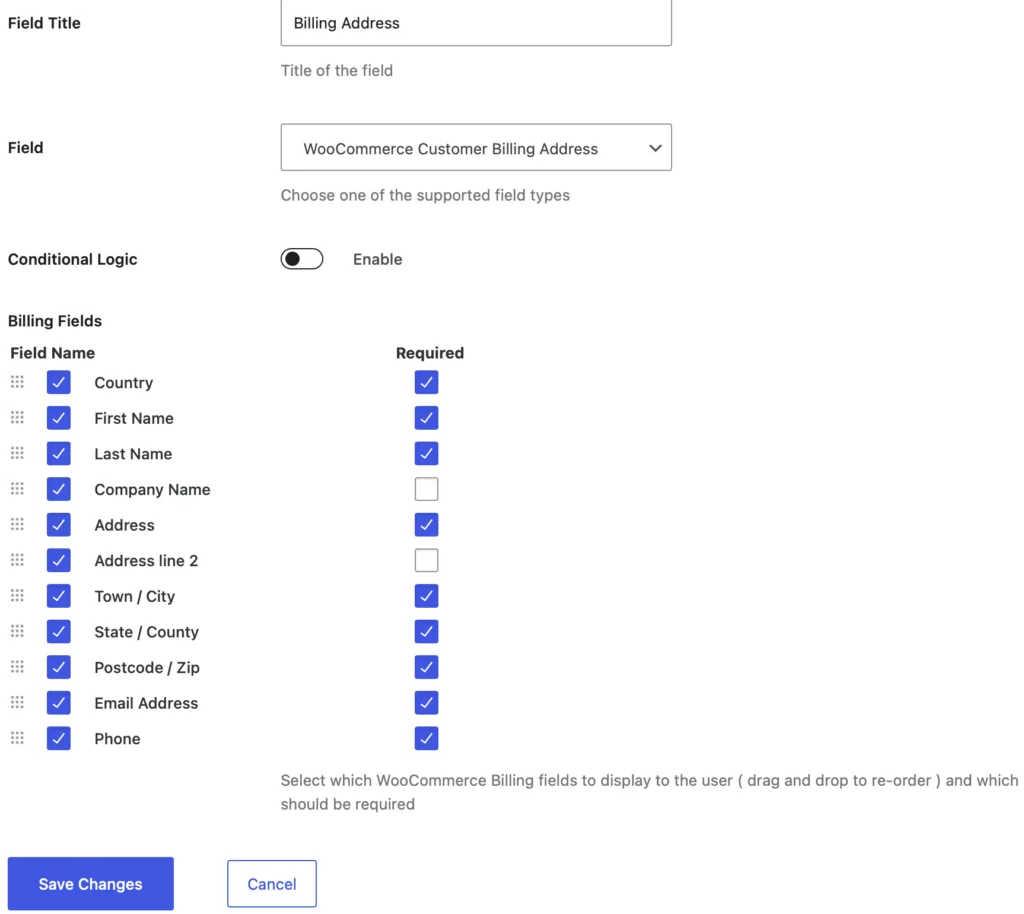Make Last Name not required
This screenshot has height=914, width=1024.
(x=426, y=454)
